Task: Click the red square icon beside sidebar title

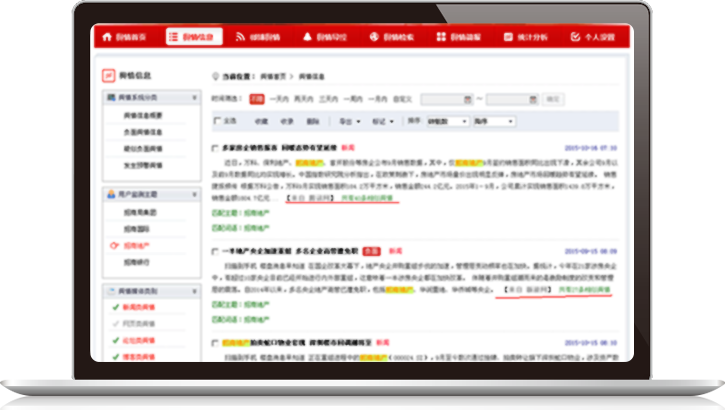Action: click(109, 75)
